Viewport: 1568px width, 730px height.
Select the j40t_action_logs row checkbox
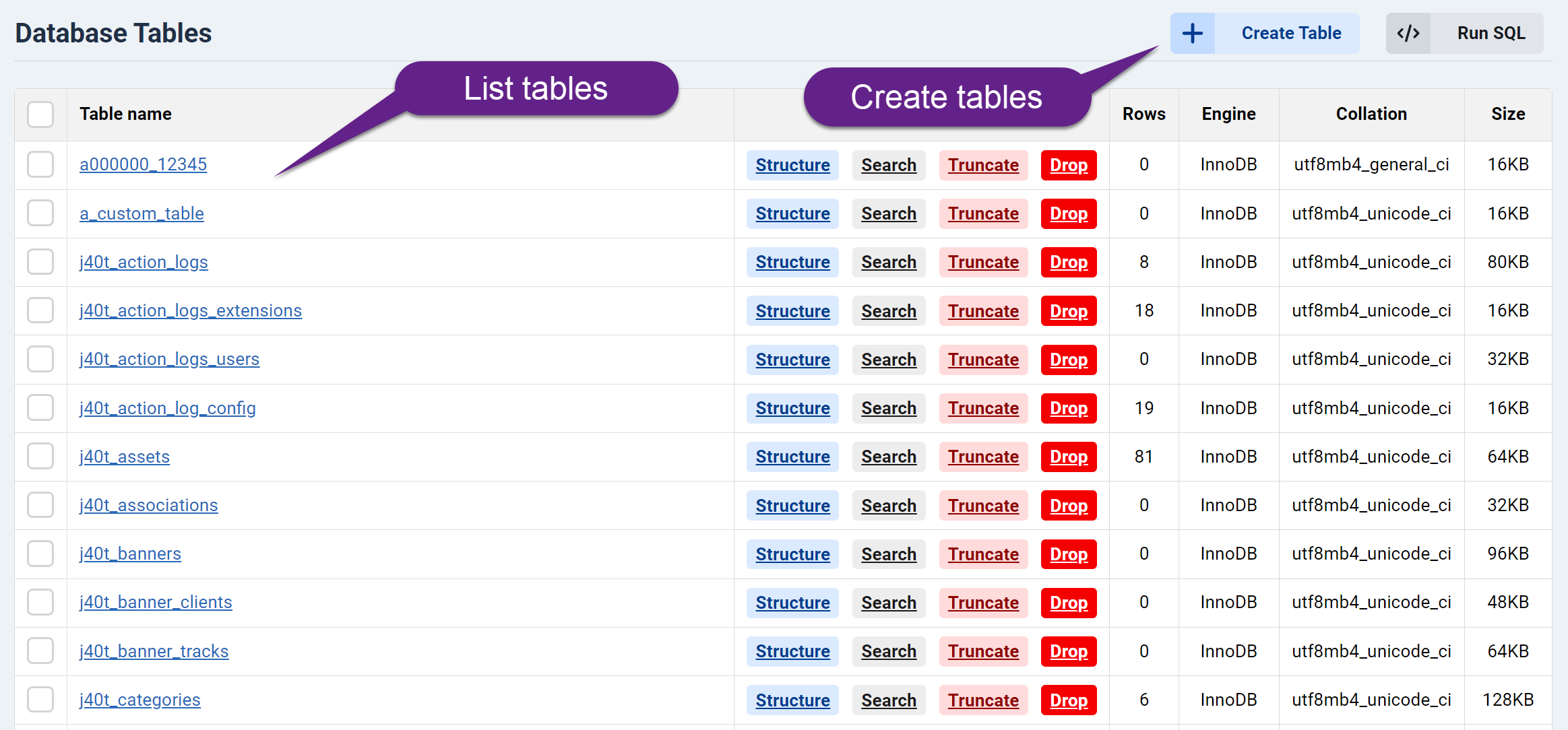(x=40, y=261)
